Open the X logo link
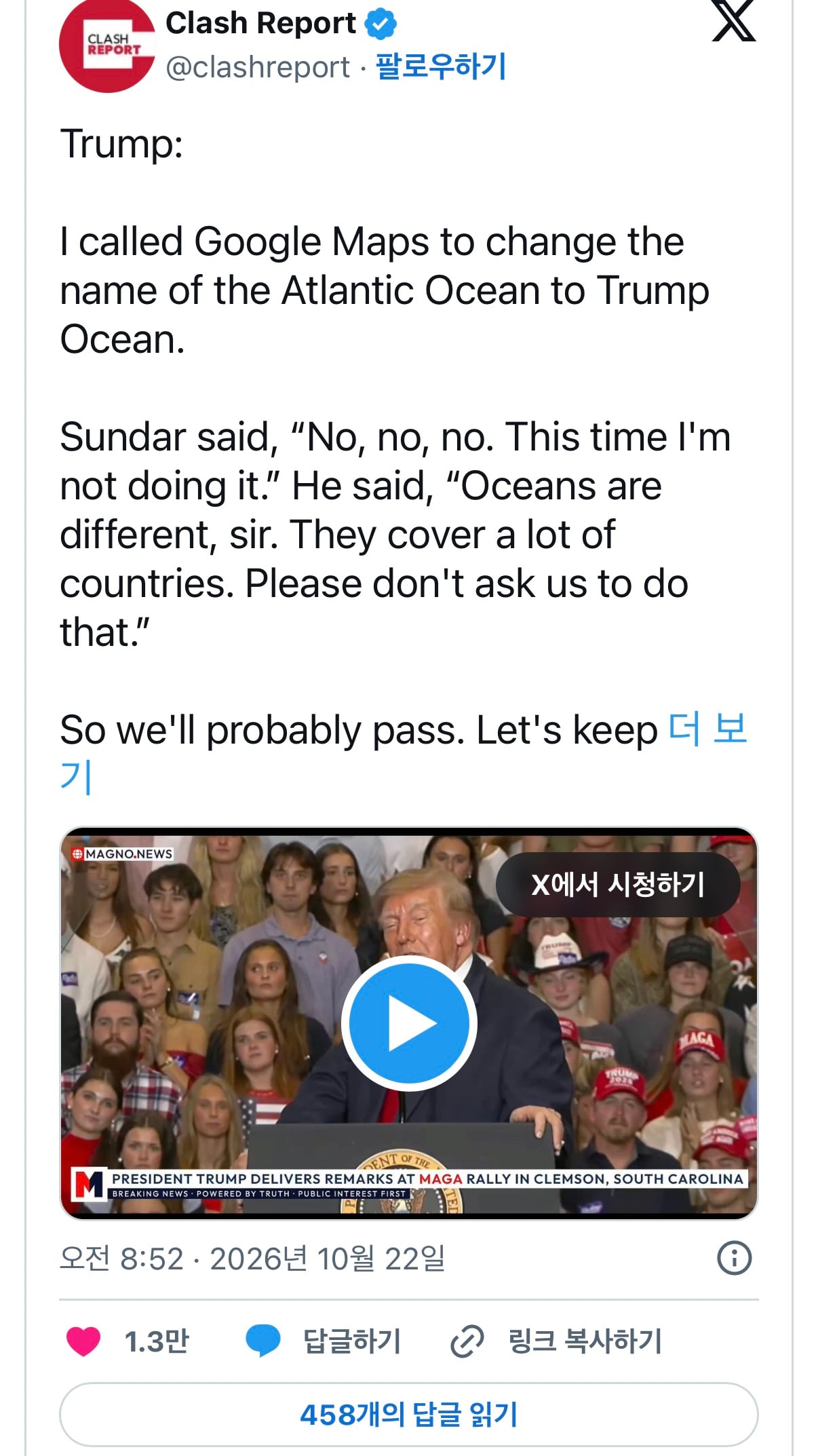This screenshot has height=1456, width=818. [733, 21]
